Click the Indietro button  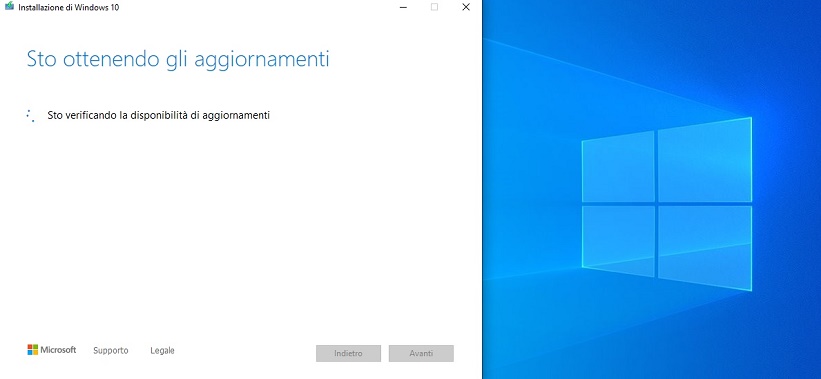tap(348, 353)
